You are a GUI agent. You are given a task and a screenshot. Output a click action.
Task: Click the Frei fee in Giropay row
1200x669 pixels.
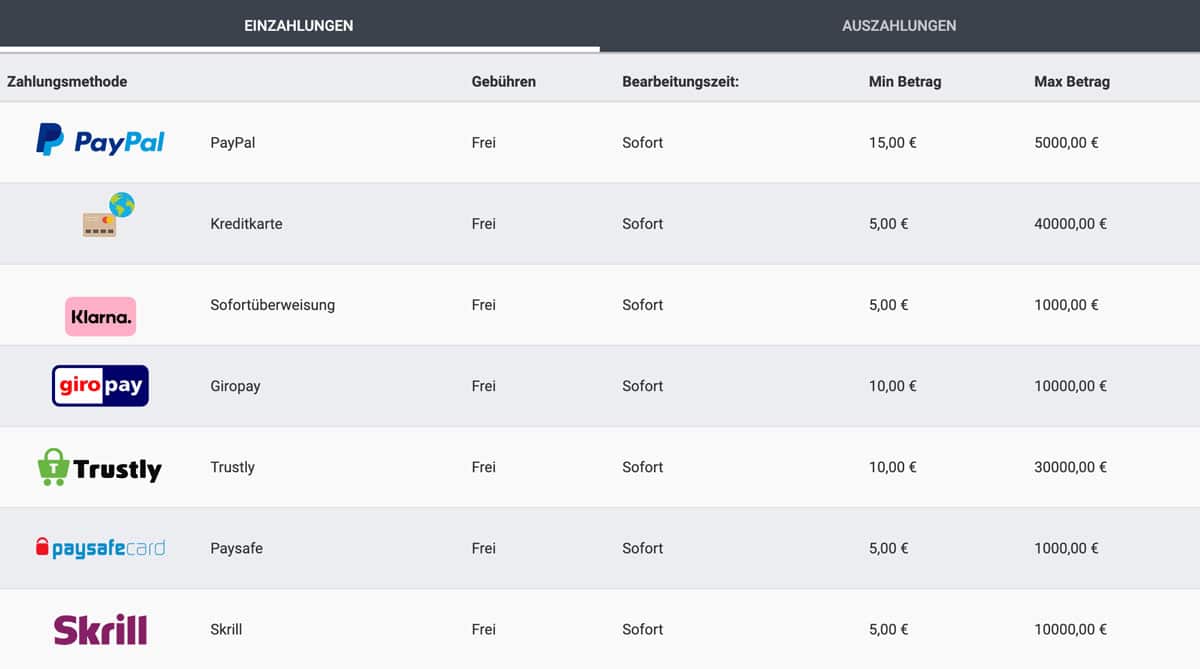click(x=484, y=386)
